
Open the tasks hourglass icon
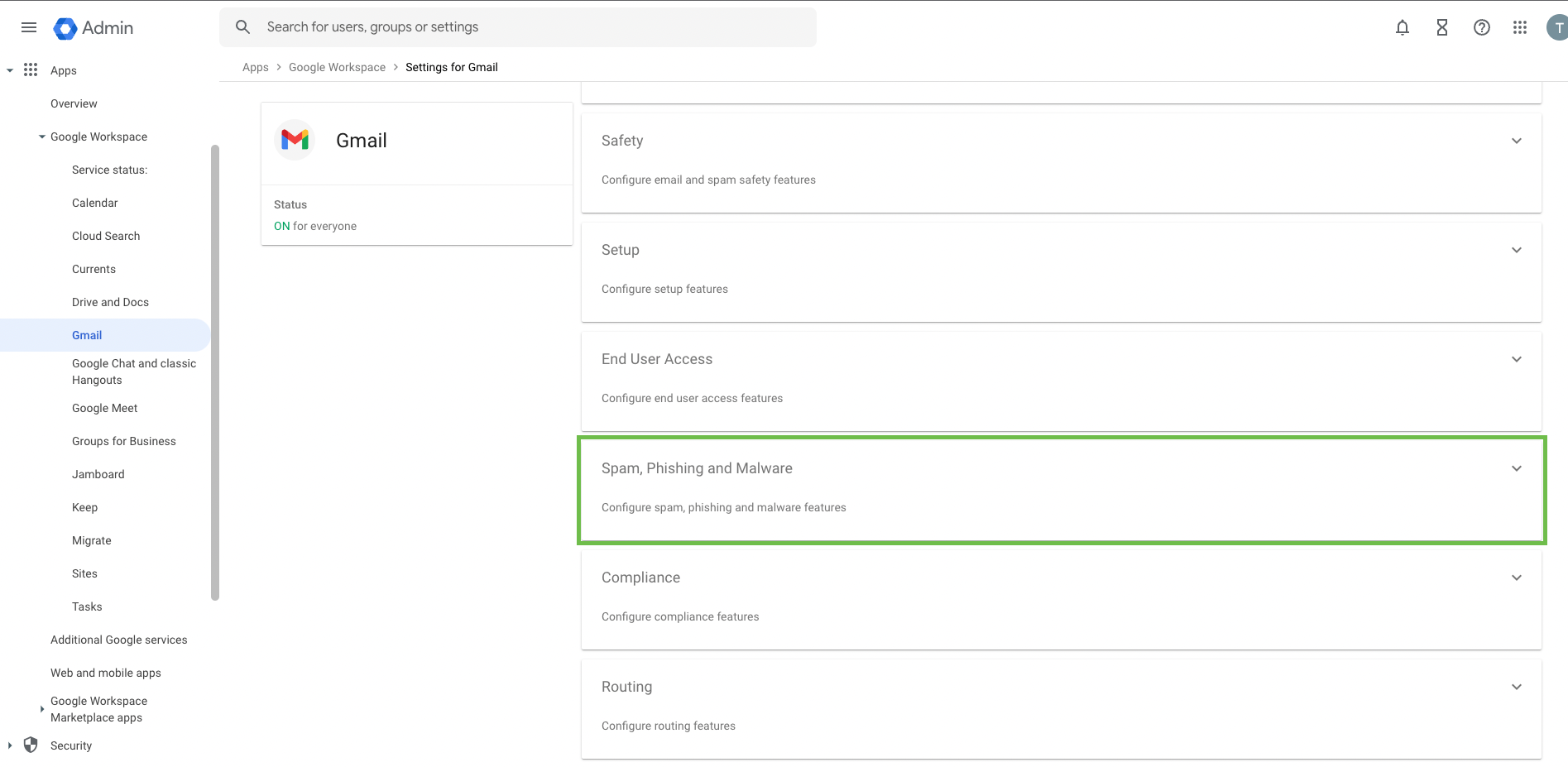1442,27
